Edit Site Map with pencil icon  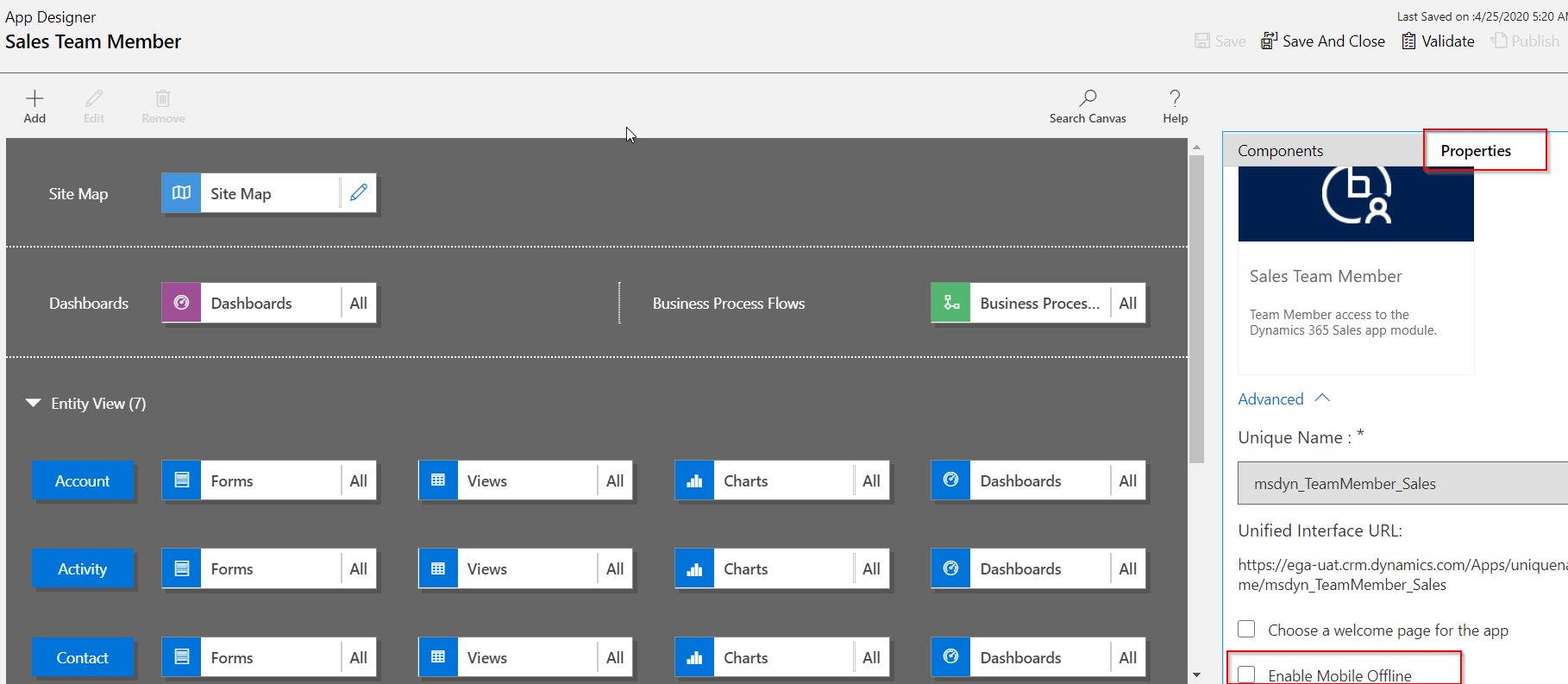pyautogui.click(x=359, y=193)
